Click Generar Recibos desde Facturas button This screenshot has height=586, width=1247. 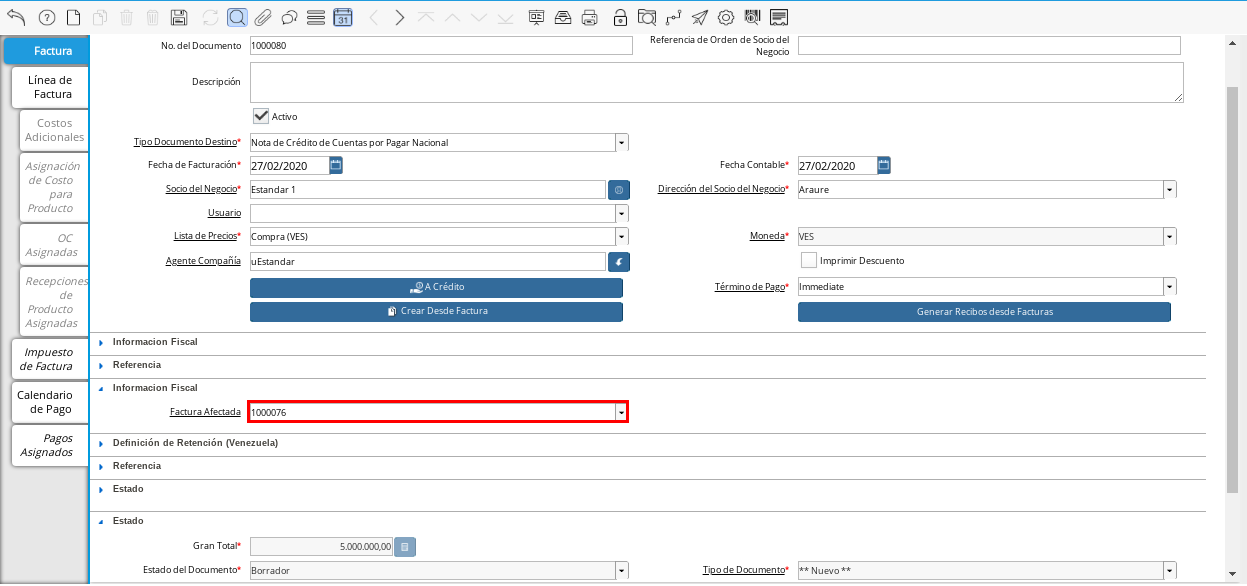(x=984, y=311)
